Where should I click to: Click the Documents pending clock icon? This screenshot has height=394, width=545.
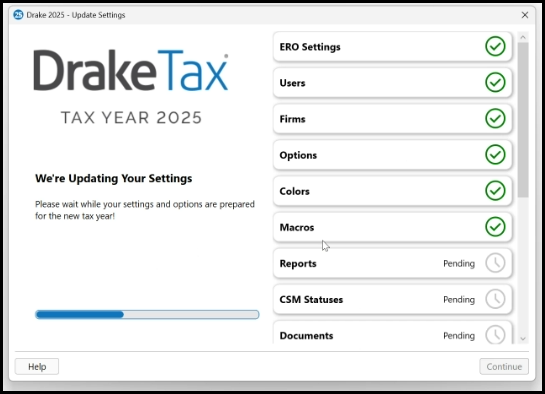click(x=495, y=334)
